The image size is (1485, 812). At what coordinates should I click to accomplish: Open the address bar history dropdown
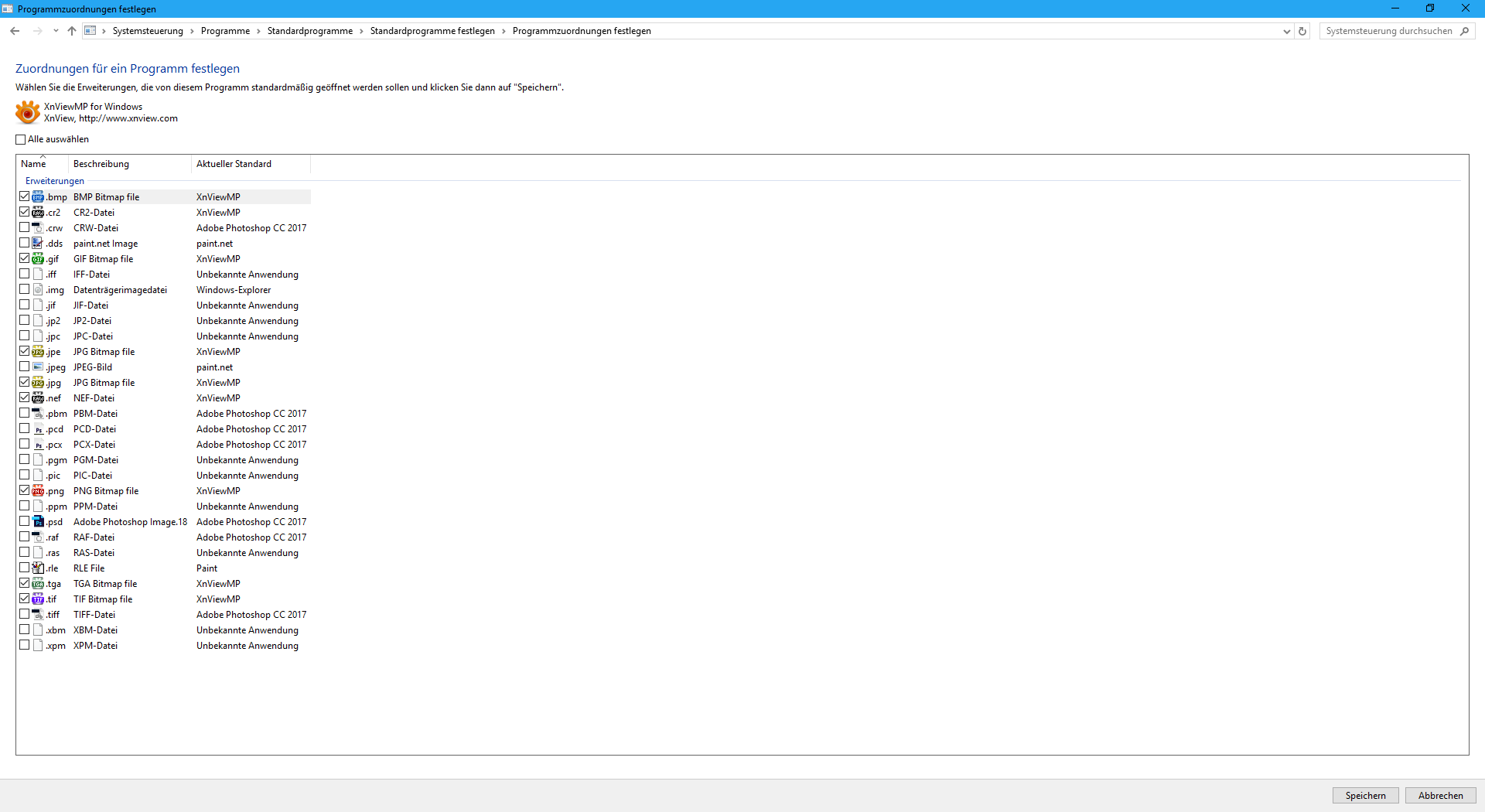(1286, 31)
